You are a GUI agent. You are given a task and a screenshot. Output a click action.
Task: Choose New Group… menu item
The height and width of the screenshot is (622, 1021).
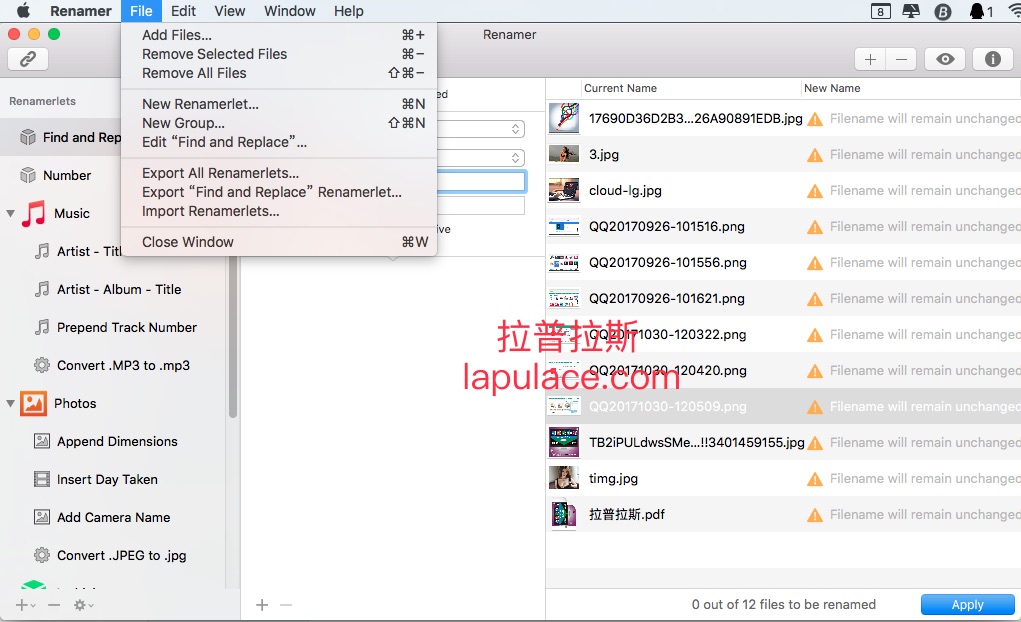point(279,123)
